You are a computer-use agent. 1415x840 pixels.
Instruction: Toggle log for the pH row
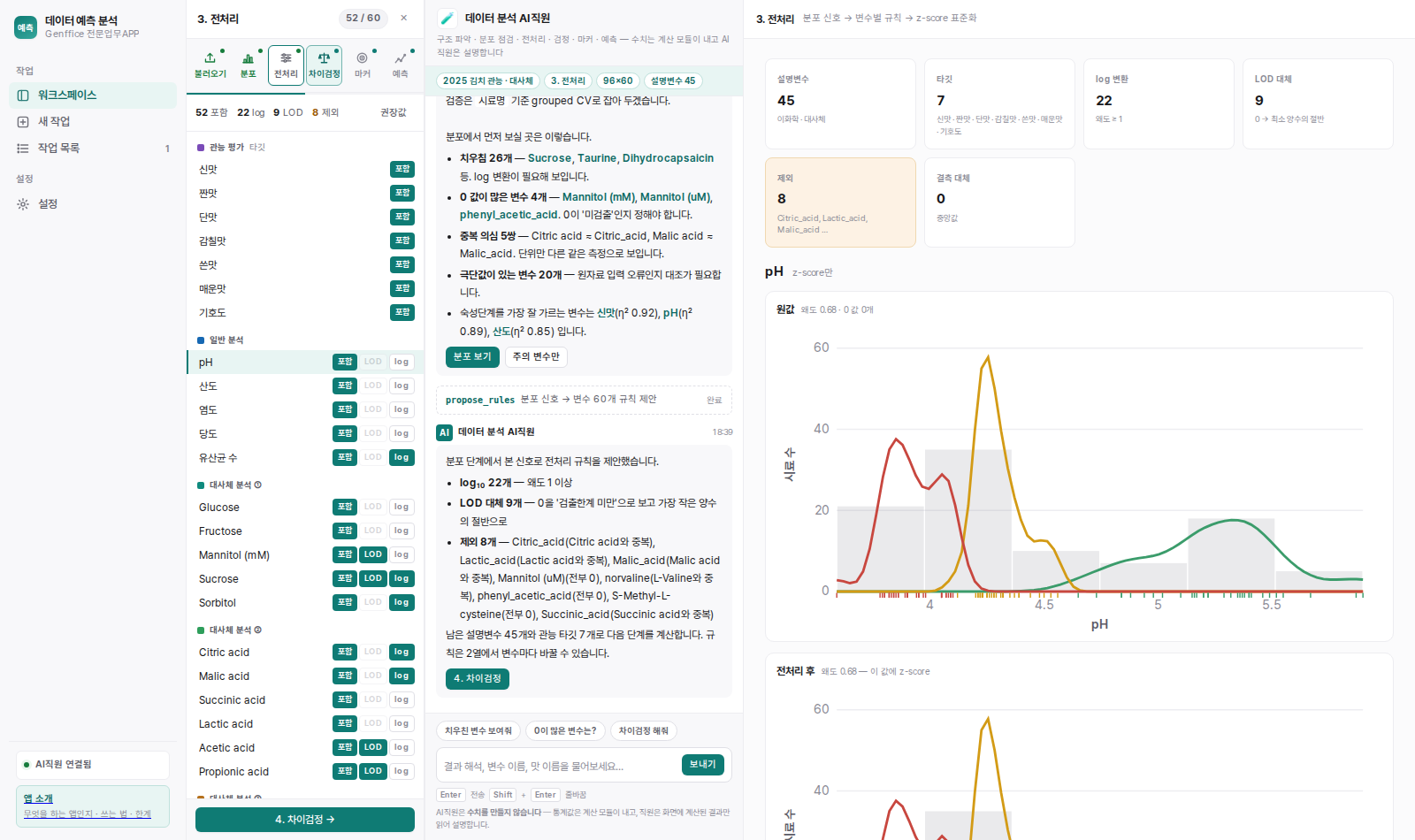[402, 363]
